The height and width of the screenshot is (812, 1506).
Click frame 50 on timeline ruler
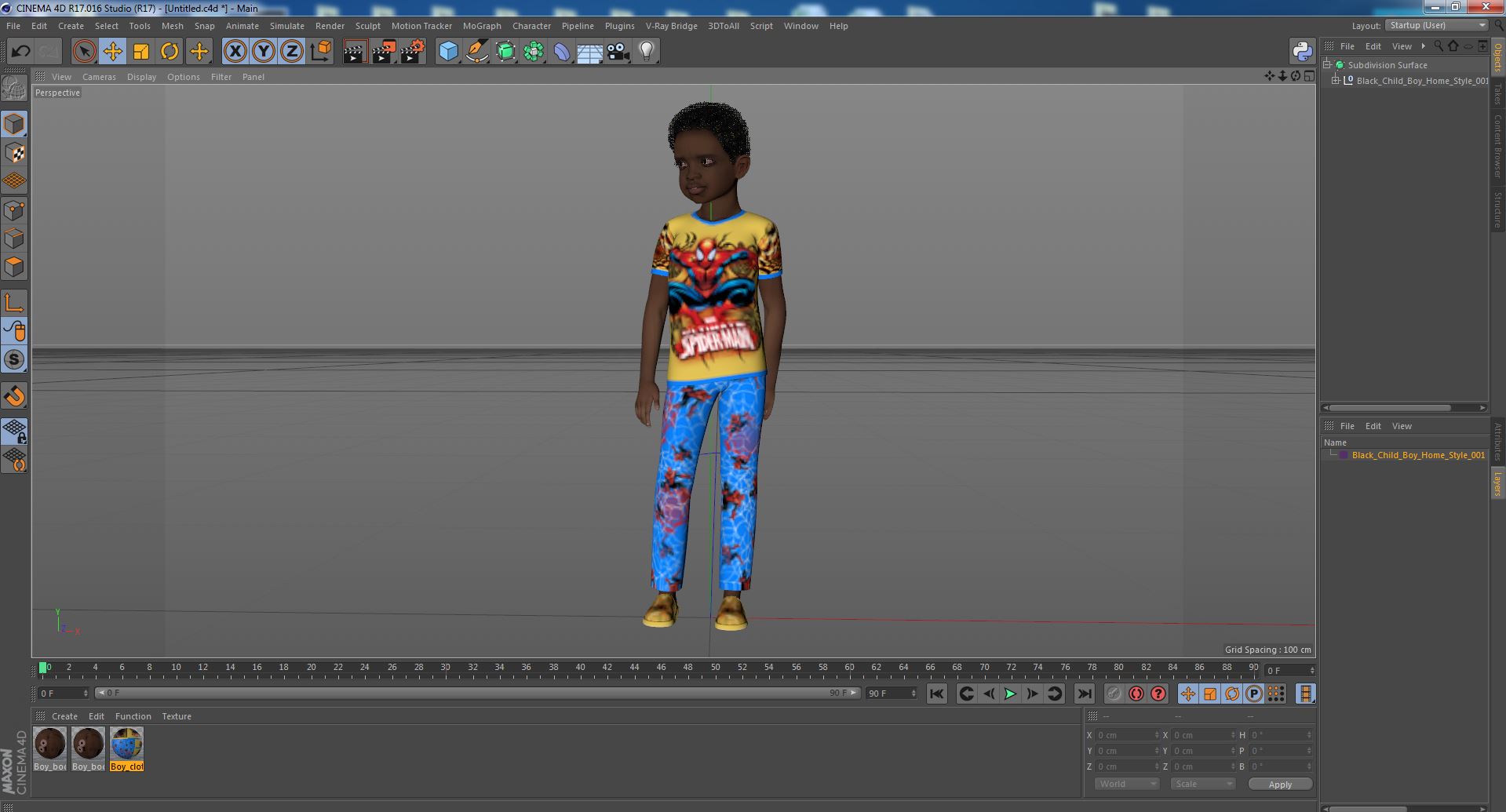point(715,668)
